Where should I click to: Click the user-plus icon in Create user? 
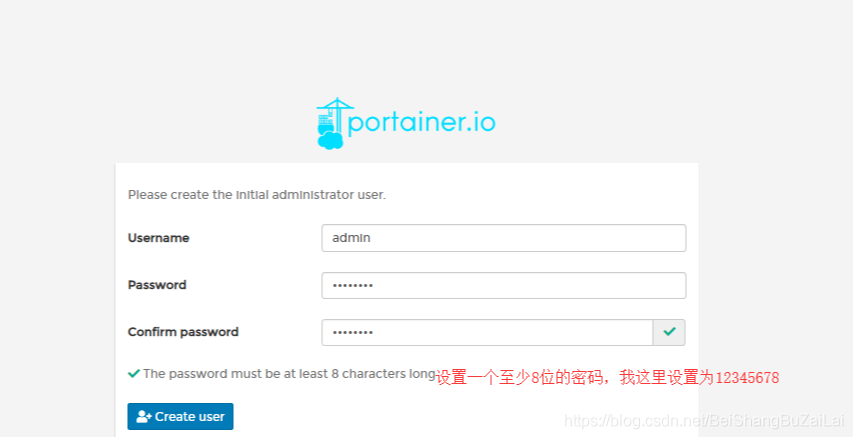[144, 416]
